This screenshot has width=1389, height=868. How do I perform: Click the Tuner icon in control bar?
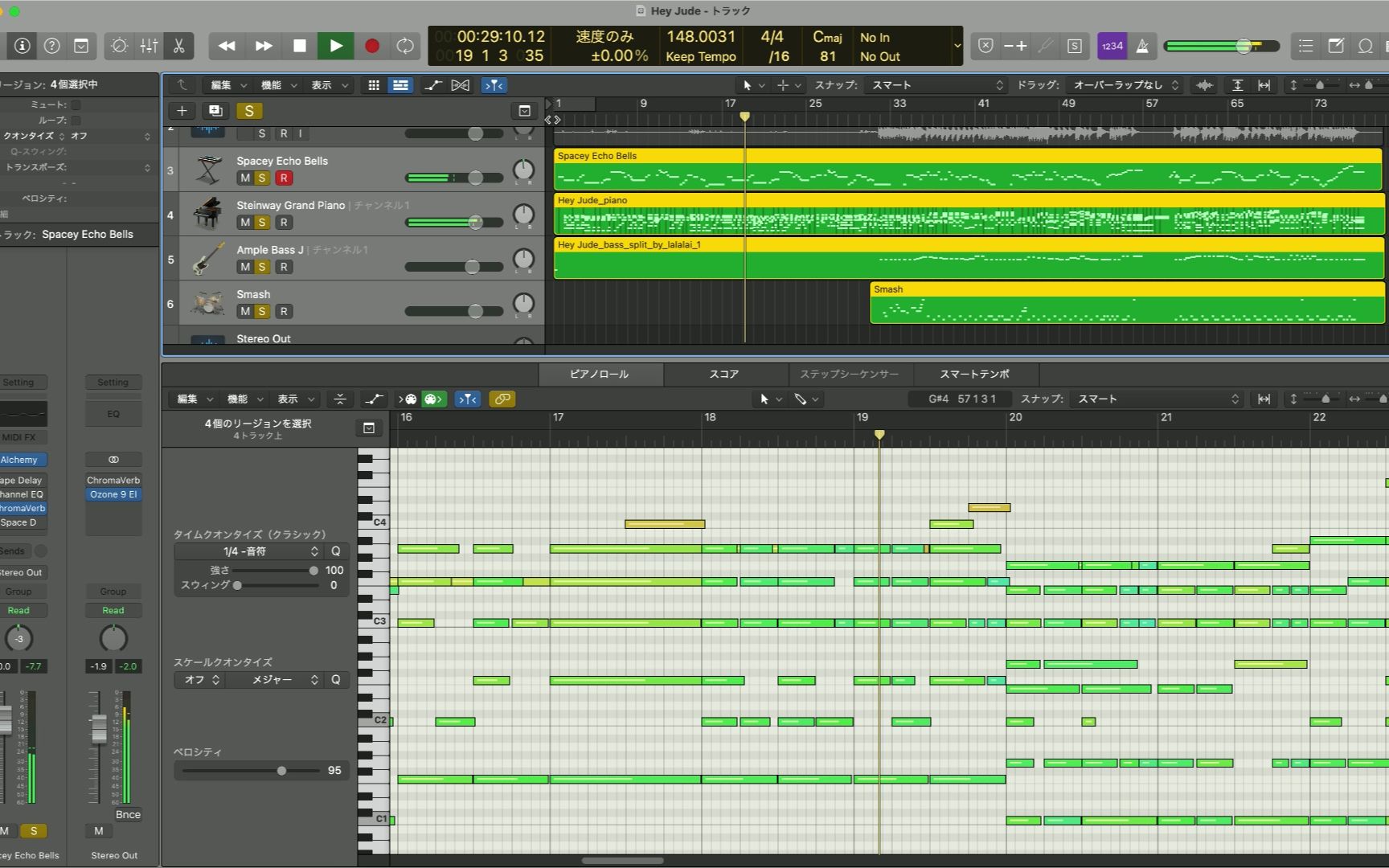[x=1045, y=46]
